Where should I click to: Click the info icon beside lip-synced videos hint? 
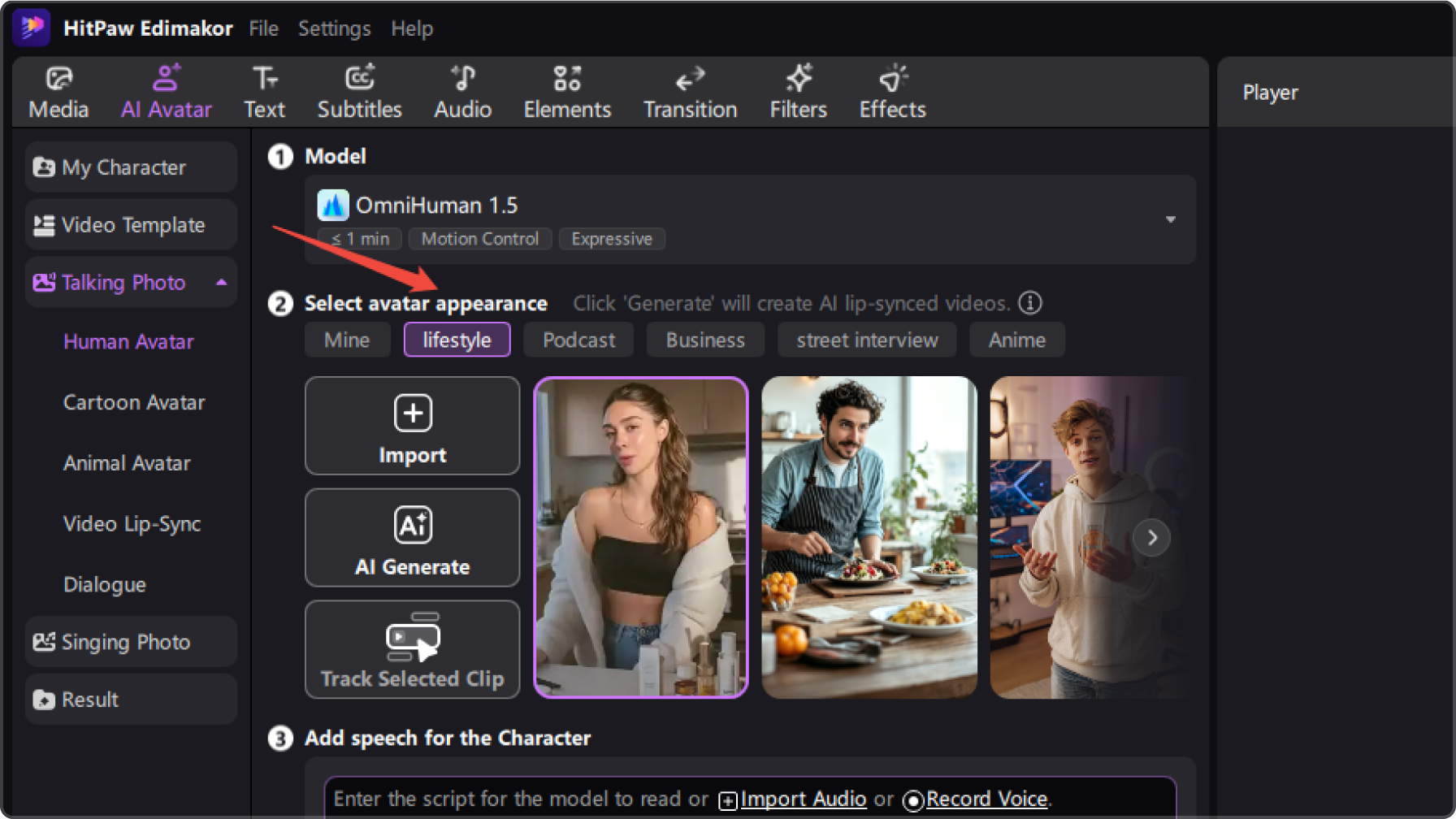[x=1030, y=303]
